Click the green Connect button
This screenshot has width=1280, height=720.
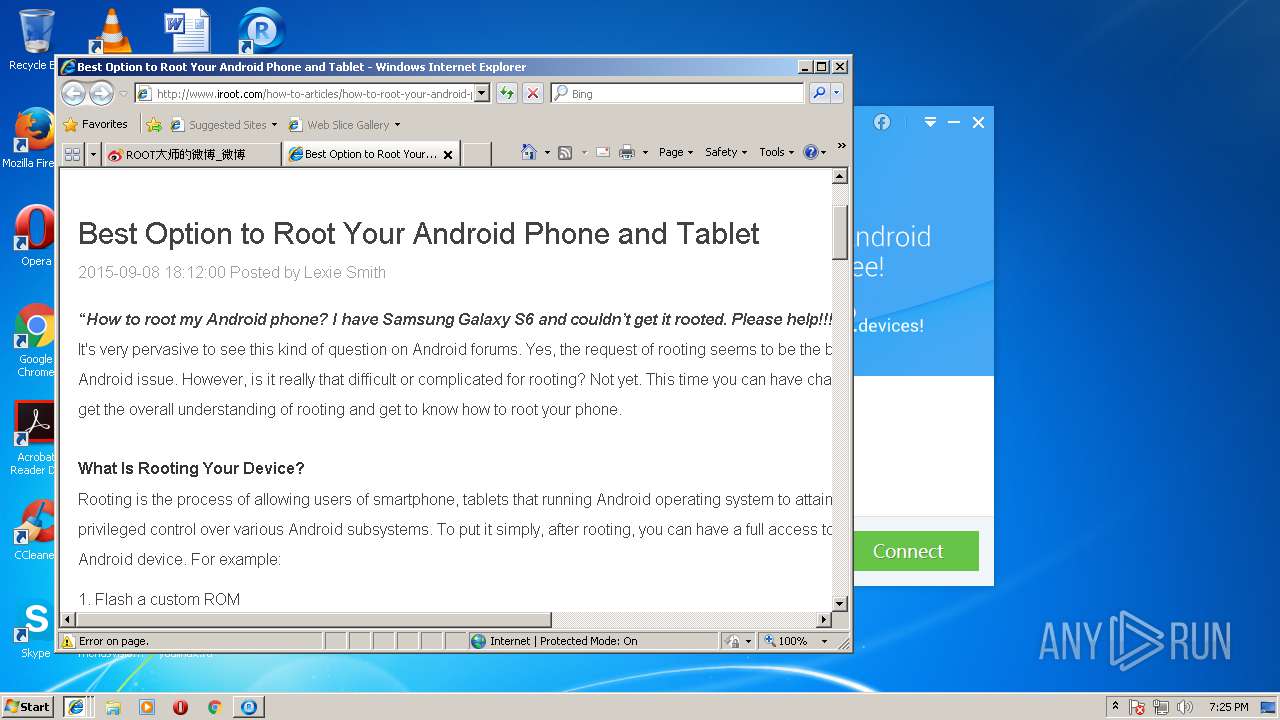click(915, 551)
